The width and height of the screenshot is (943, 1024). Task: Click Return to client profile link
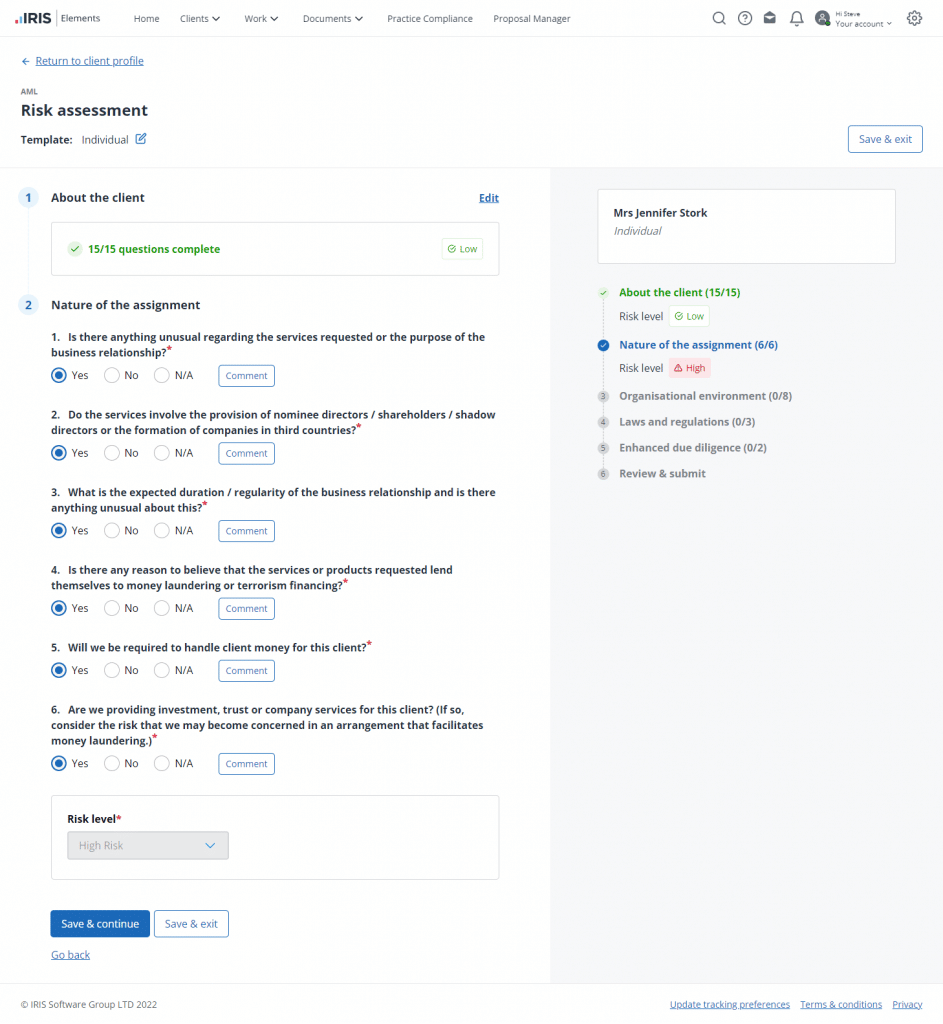click(89, 61)
